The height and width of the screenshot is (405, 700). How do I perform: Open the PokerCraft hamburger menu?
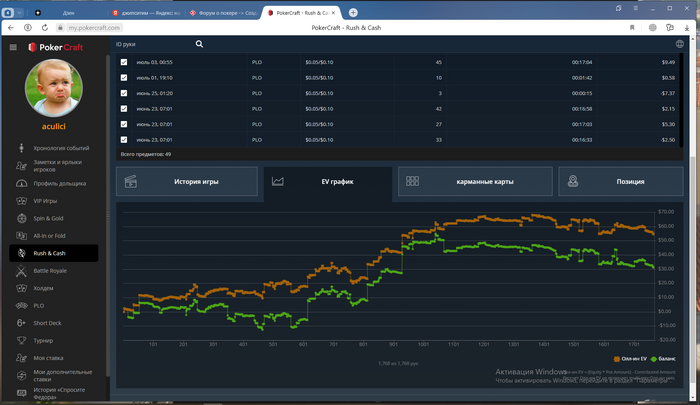[13, 47]
